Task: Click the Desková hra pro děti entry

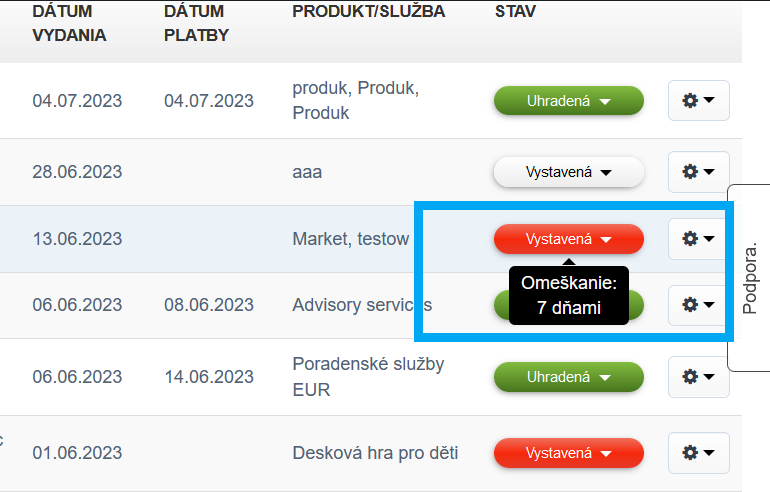Action: (375, 453)
